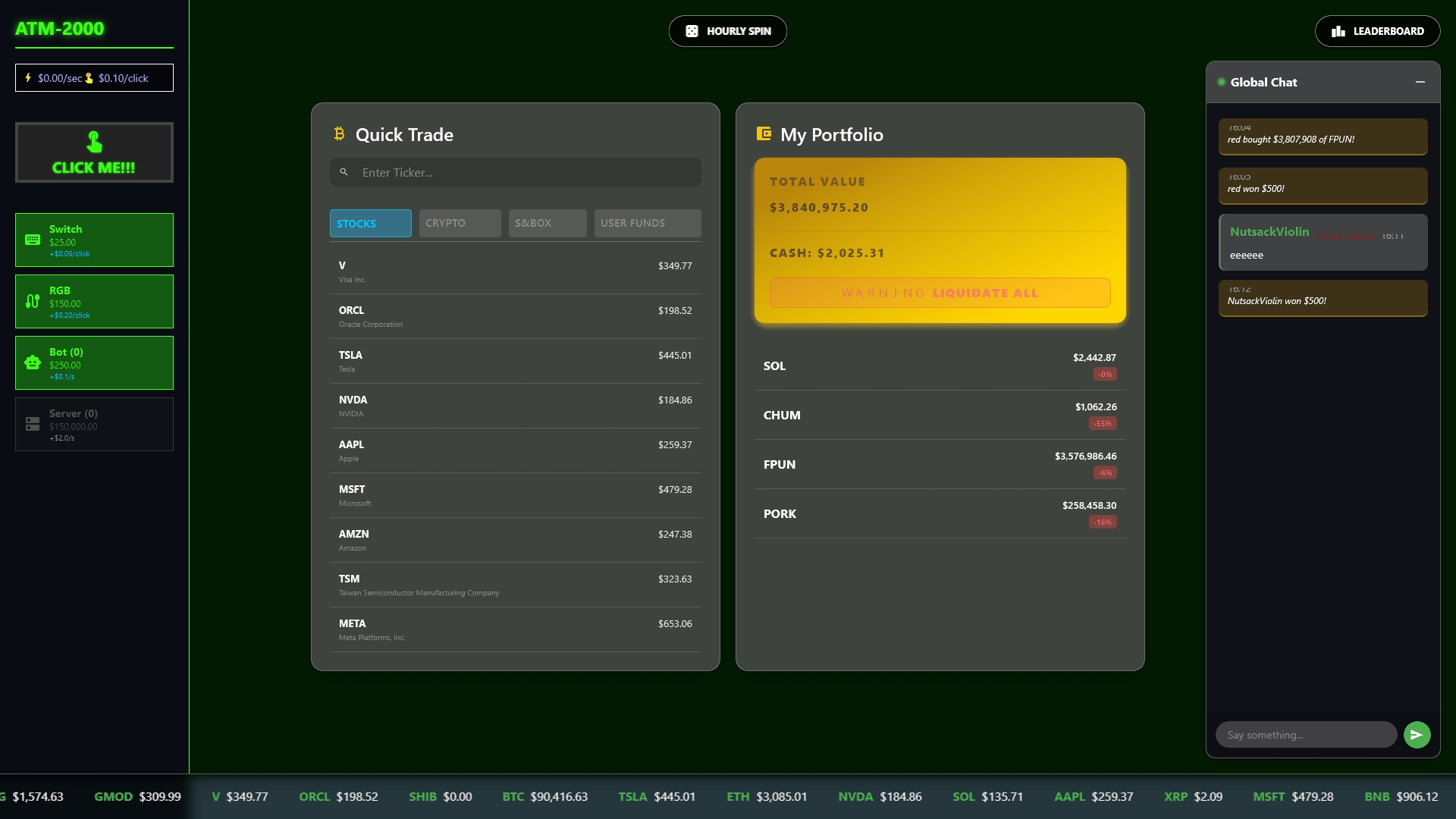Click the Server upgrade icon

33,425
